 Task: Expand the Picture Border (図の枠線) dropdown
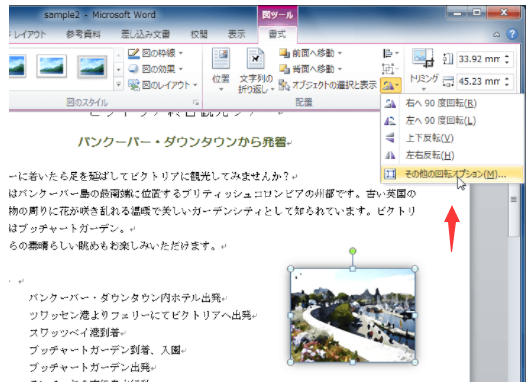[181, 53]
